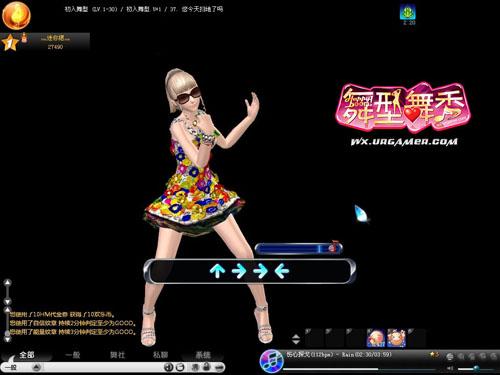
Task: Click the minus button at chat bar end
Action: pos(219,367)
